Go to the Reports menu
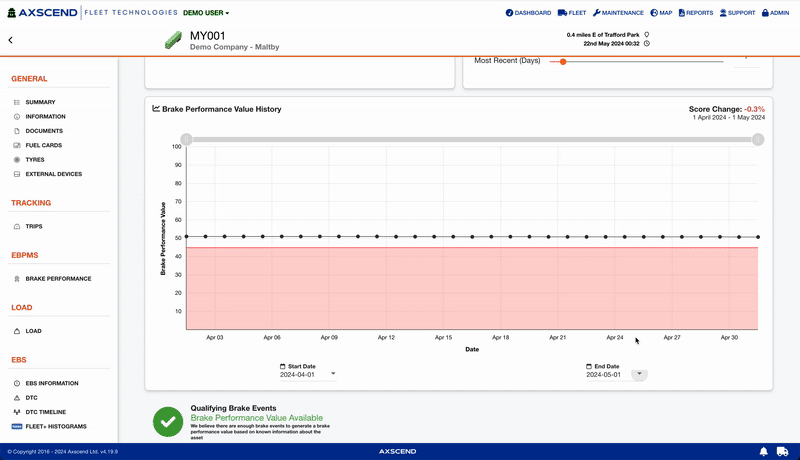The width and height of the screenshot is (800, 460). pos(695,13)
